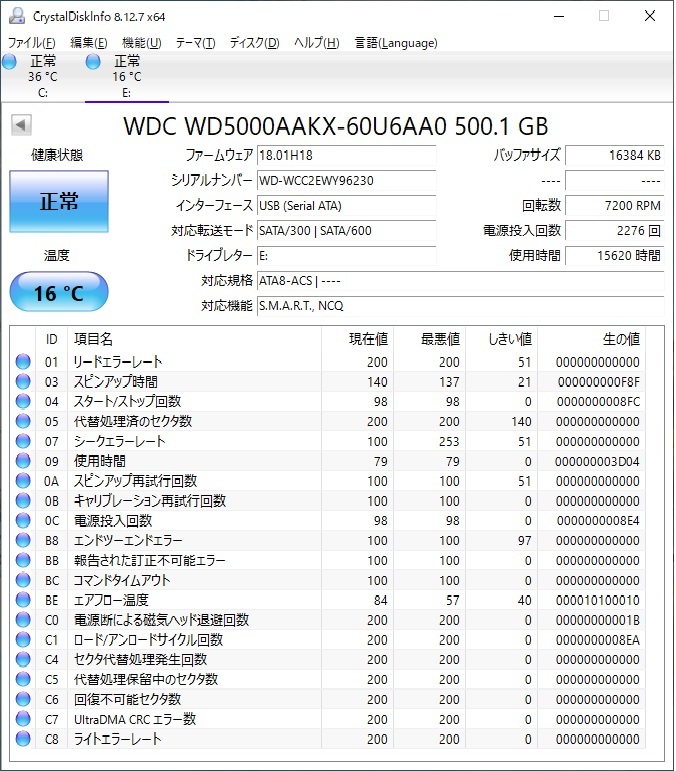Click the power on count field 2276 回
The width and height of the screenshot is (676, 771).
click(615, 231)
